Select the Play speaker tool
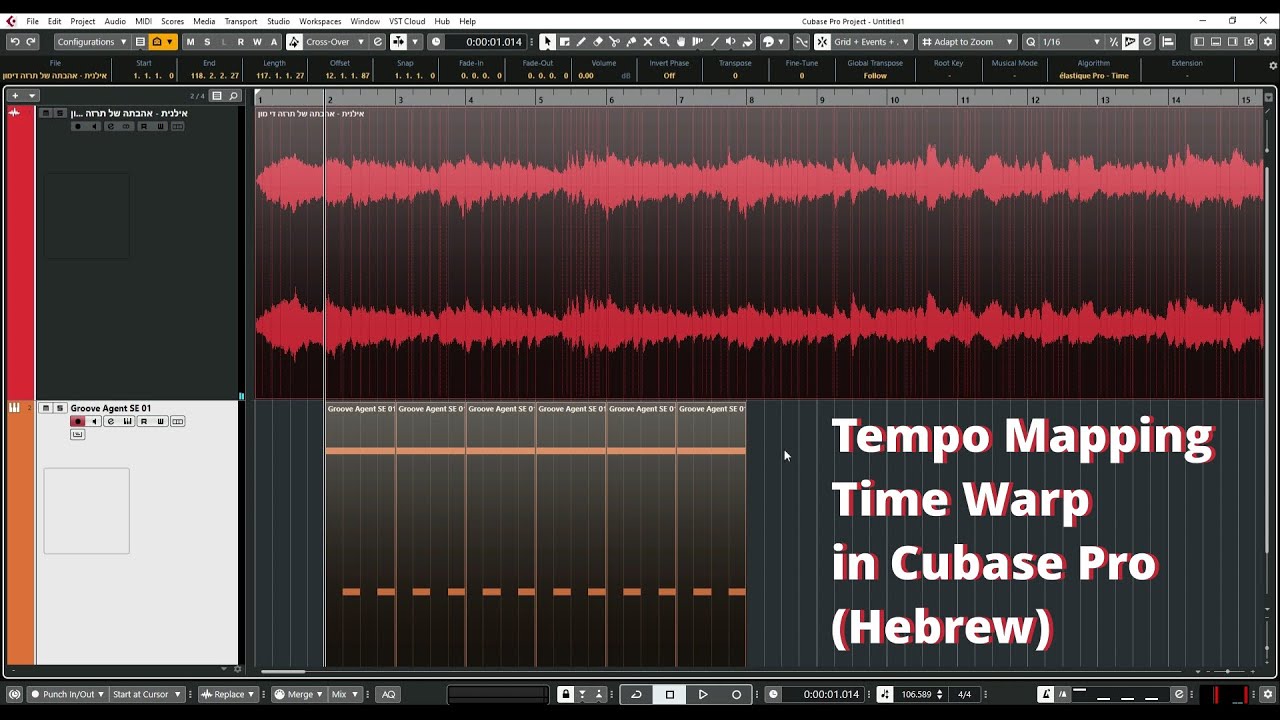The image size is (1280, 720). (730, 42)
